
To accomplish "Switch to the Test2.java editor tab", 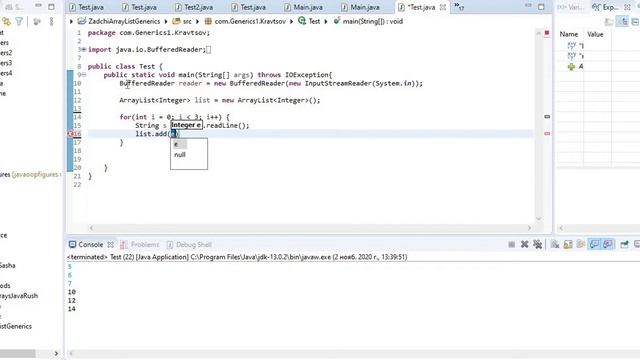I will coord(194,7).
